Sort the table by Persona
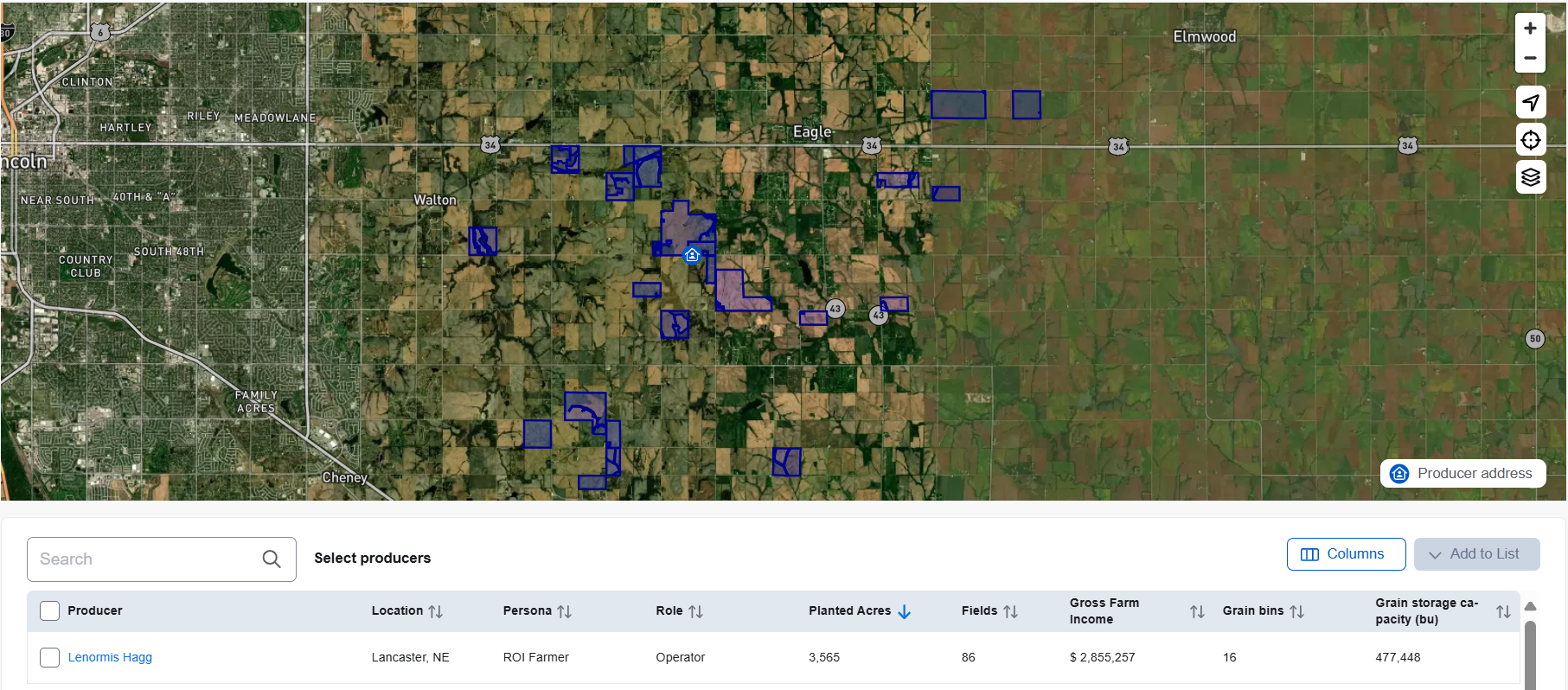The width and height of the screenshot is (1568, 690). pos(565,611)
